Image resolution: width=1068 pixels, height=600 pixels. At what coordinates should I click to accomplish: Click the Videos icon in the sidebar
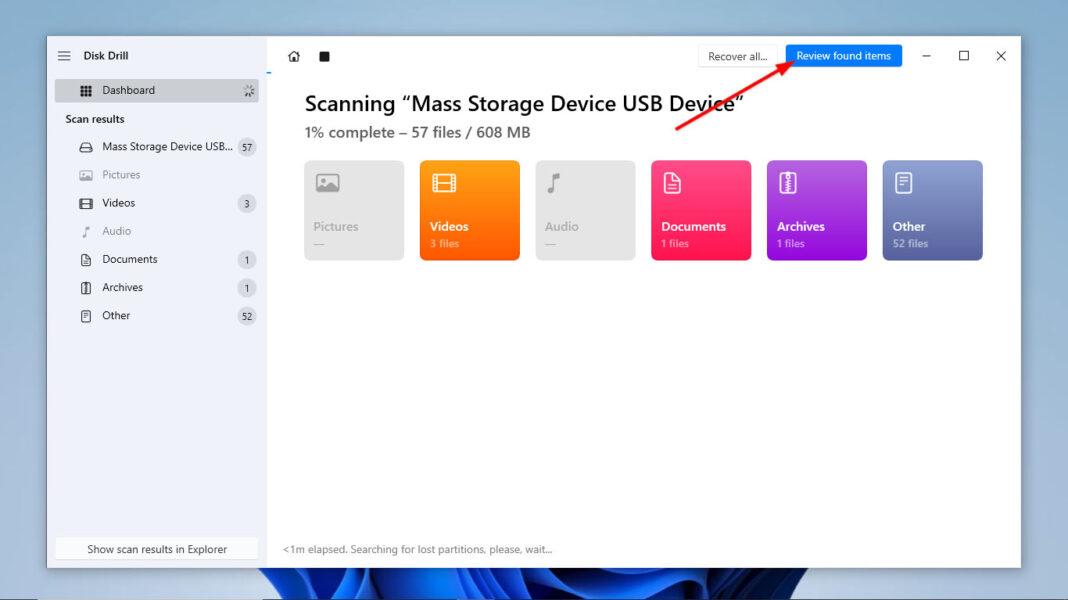coord(86,203)
